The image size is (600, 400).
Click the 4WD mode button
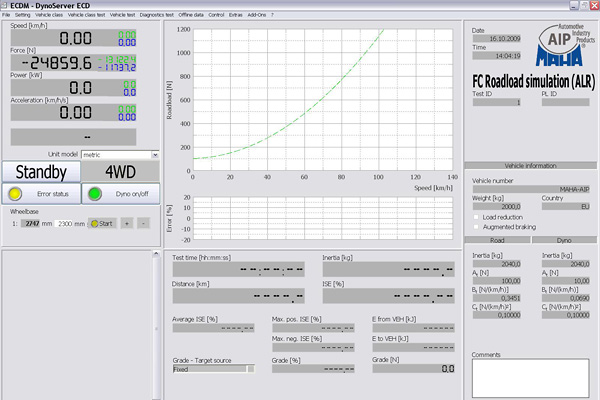(x=121, y=171)
